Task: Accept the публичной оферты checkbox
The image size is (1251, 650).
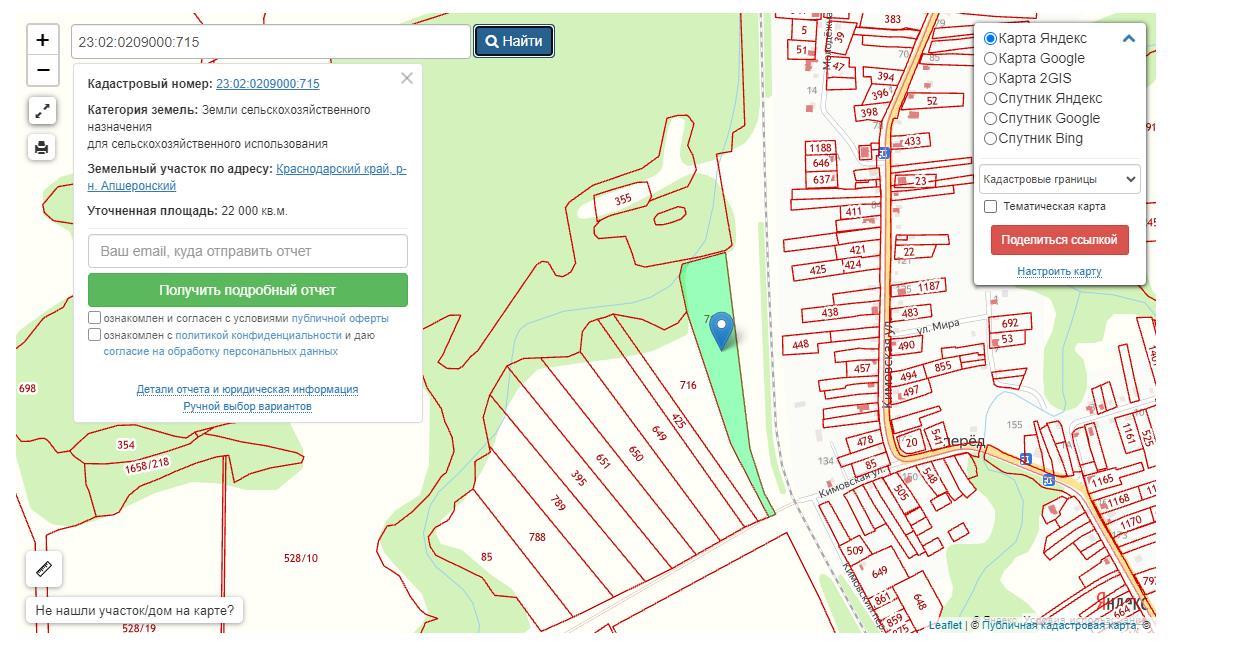Action: [95, 318]
